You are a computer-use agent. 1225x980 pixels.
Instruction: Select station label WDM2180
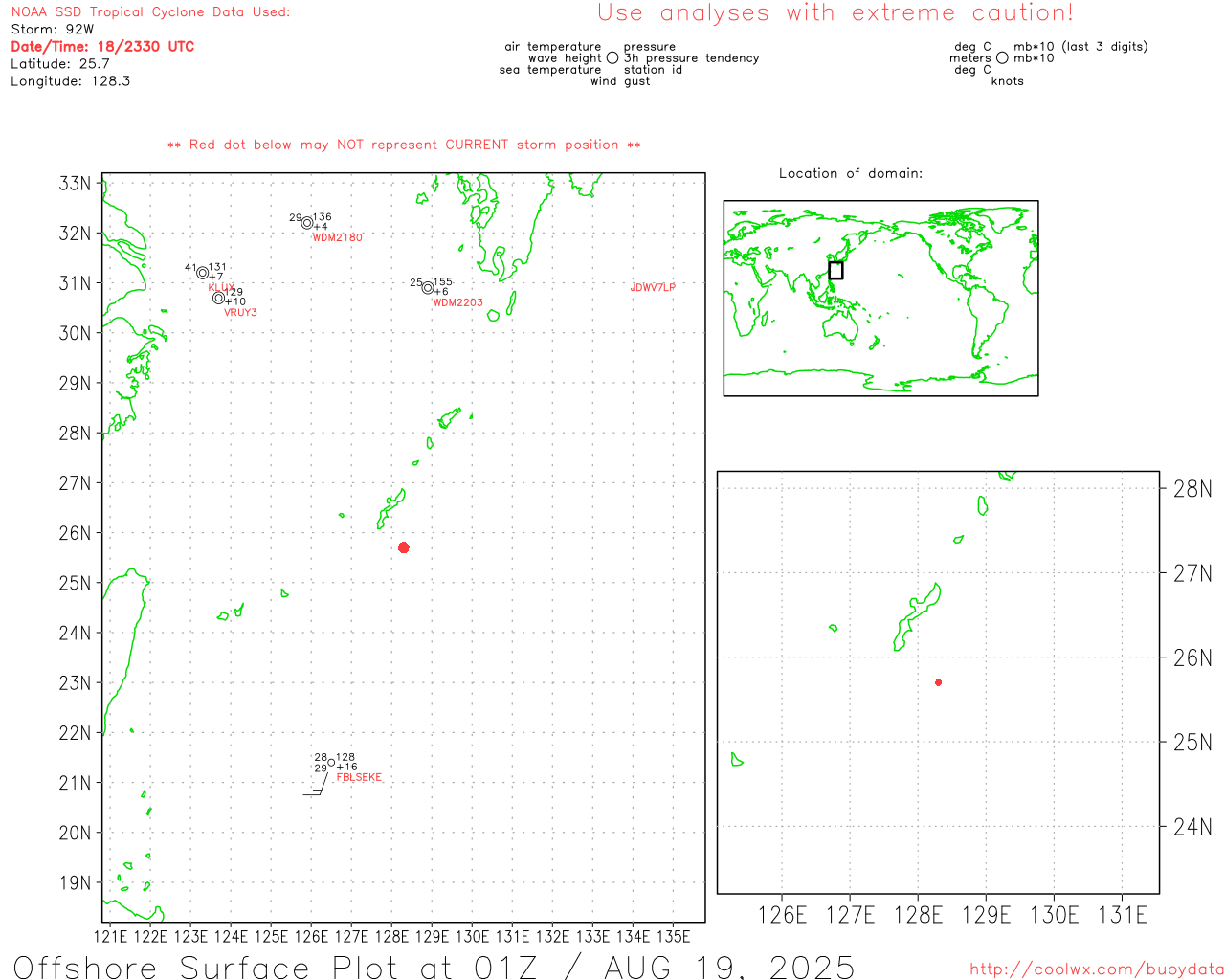tap(338, 237)
